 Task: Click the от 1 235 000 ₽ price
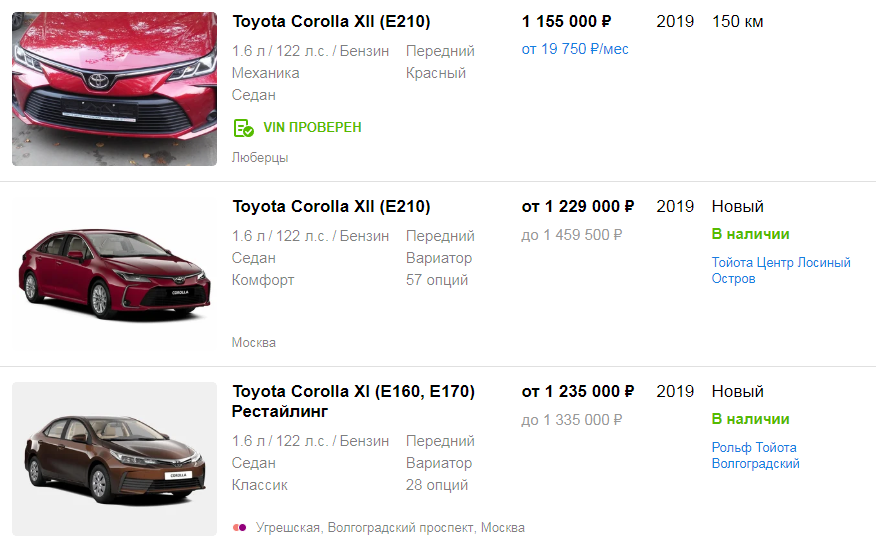tap(577, 391)
